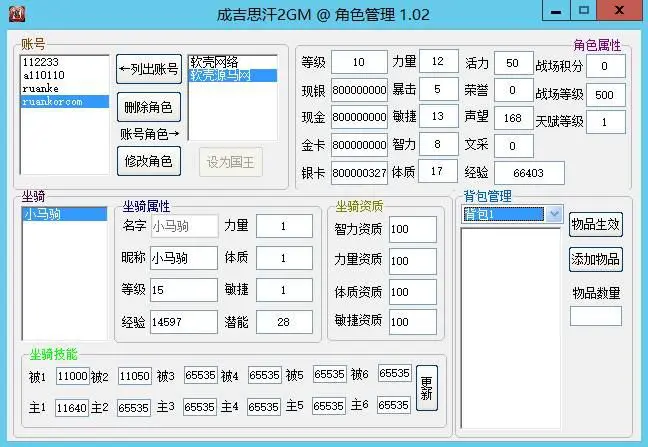Click the mount 等级 field showing 15
The image size is (648, 447).
click(183, 290)
